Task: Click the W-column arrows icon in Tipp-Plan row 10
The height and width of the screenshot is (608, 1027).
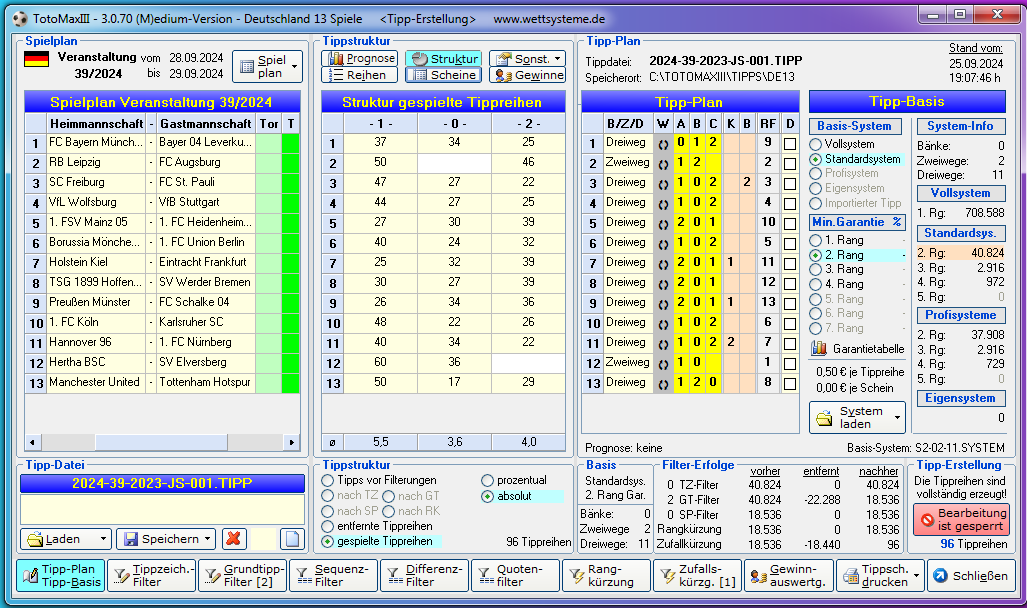Action: tap(663, 323)
